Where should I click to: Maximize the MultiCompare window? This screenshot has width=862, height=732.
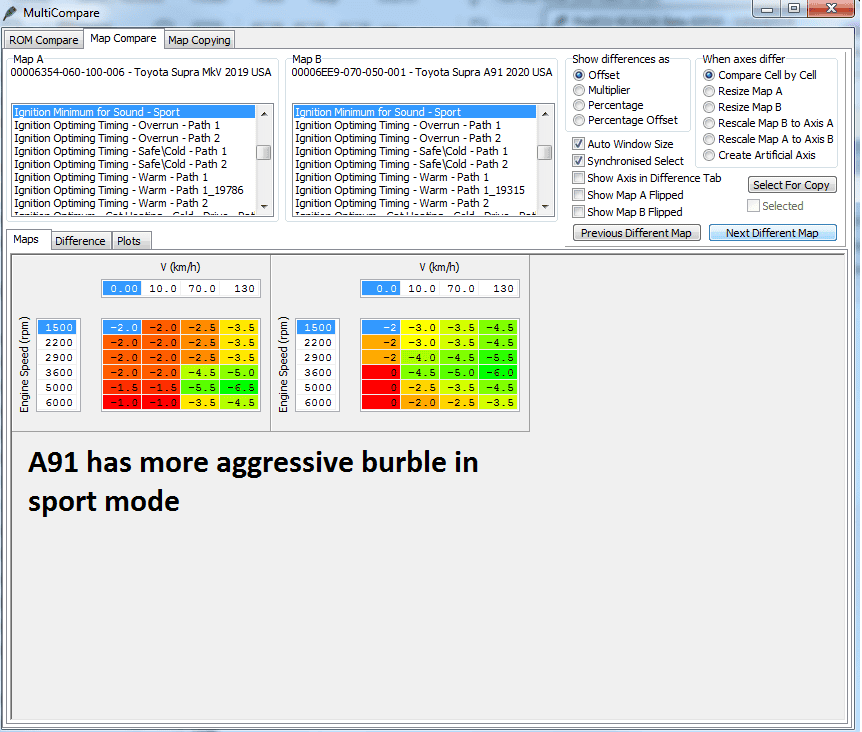coord(794,9)
